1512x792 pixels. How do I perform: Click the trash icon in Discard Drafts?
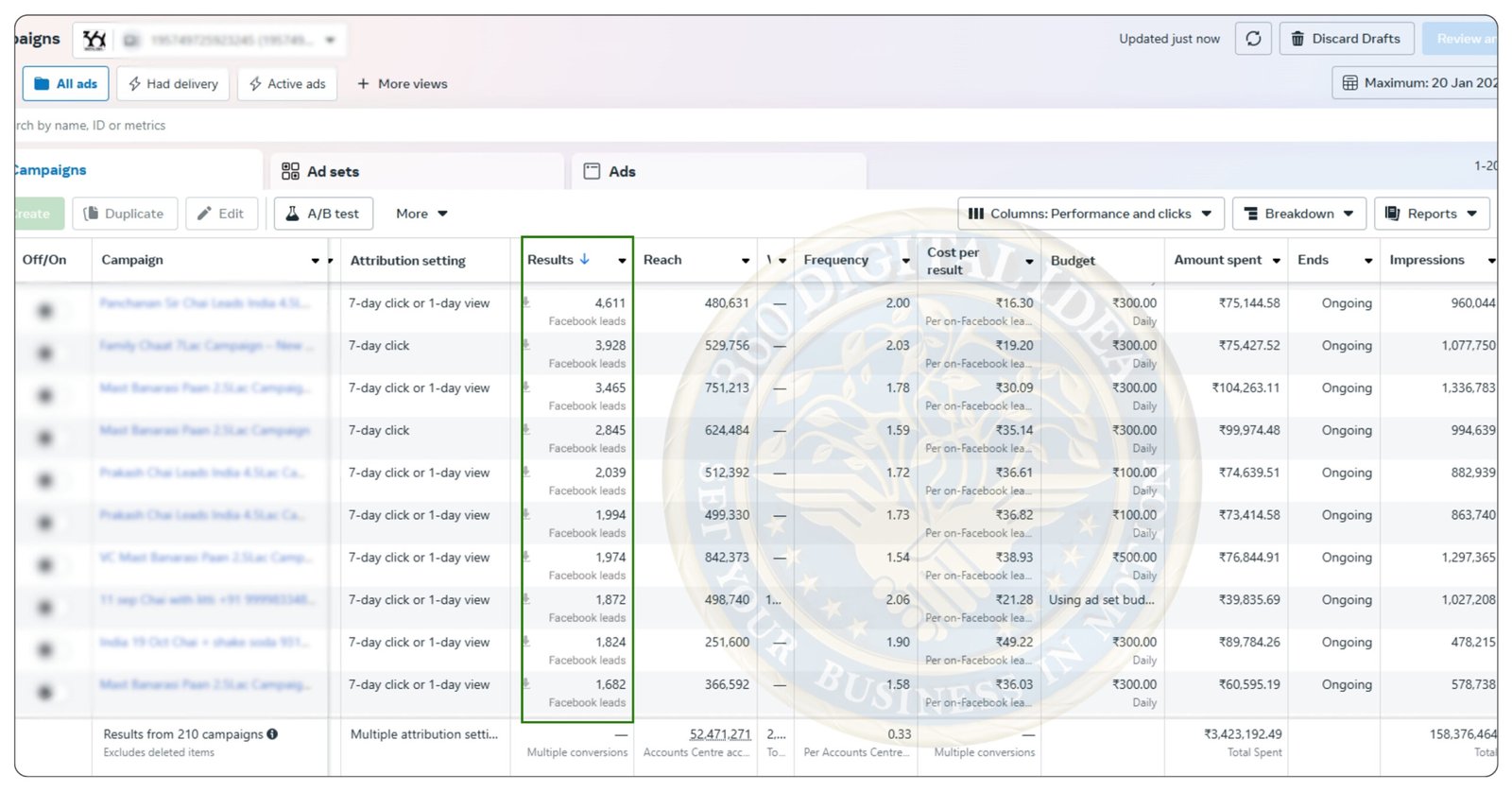pyautogui.click(x=1297, y=39)
